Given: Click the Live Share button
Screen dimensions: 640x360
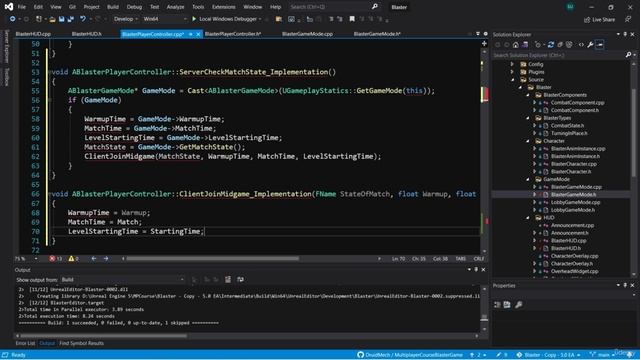Looking at the screenshot, I should 600,19.
